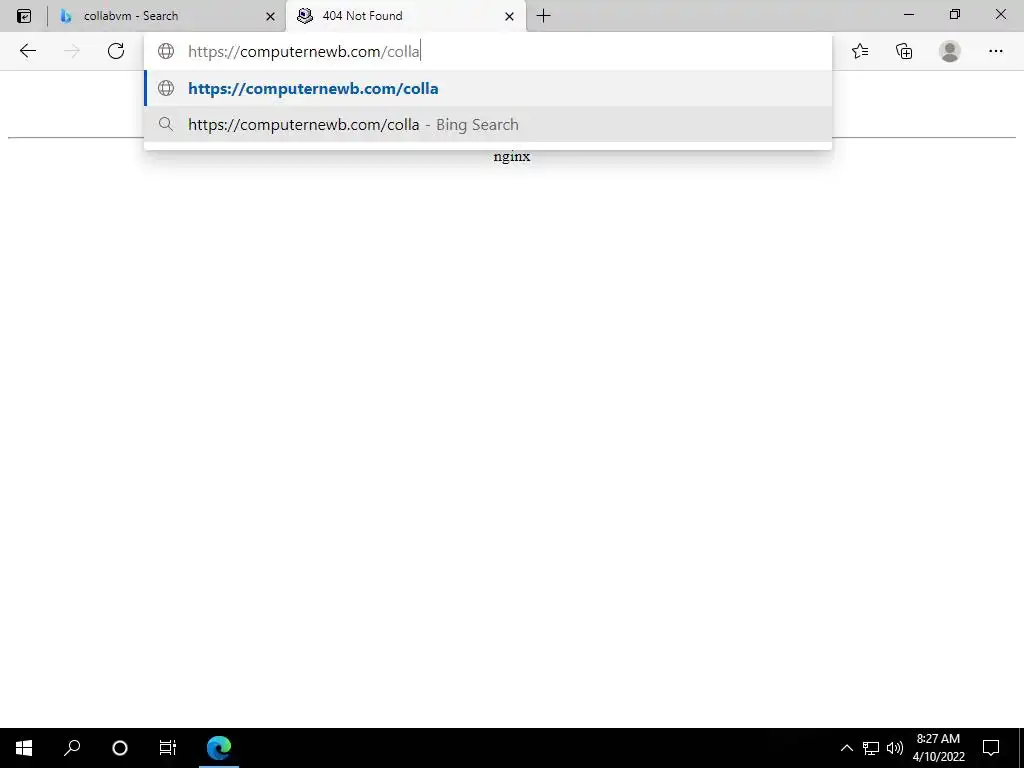Open the Collections icon
The width and height of the screenshot is (1024, 768).
(x=904, y=51)
